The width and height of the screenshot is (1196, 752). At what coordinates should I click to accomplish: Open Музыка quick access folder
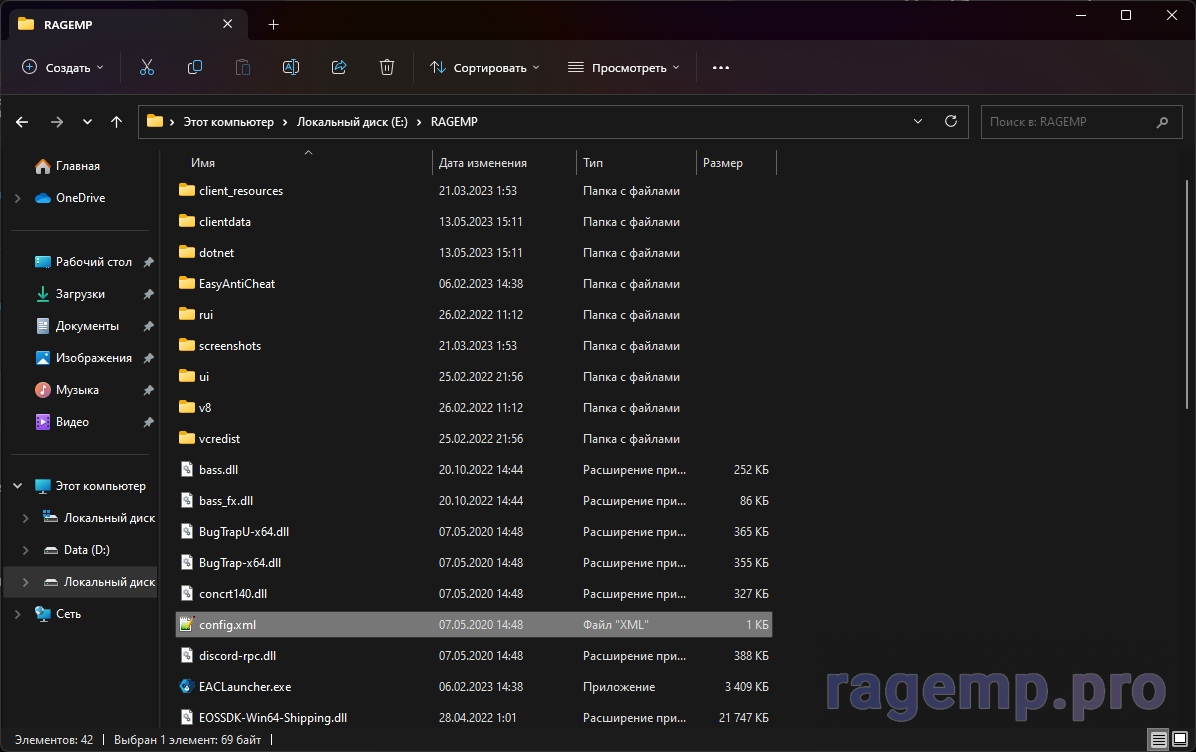[77, 390]
